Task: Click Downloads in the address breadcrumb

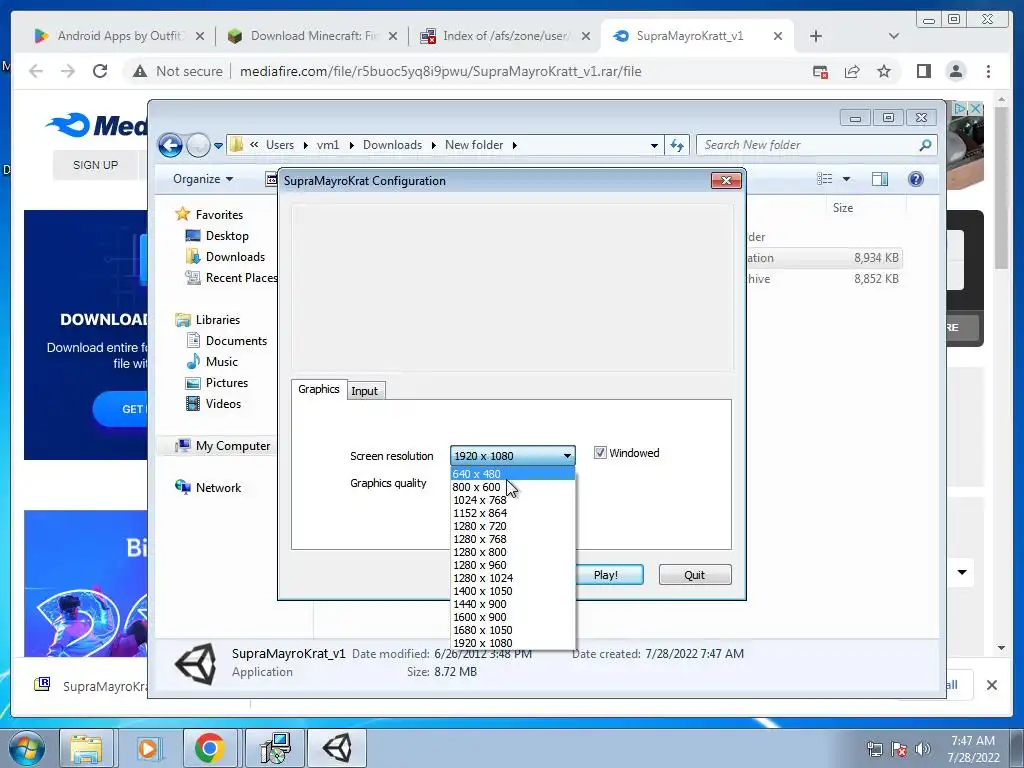Action: tap(392, 145)
